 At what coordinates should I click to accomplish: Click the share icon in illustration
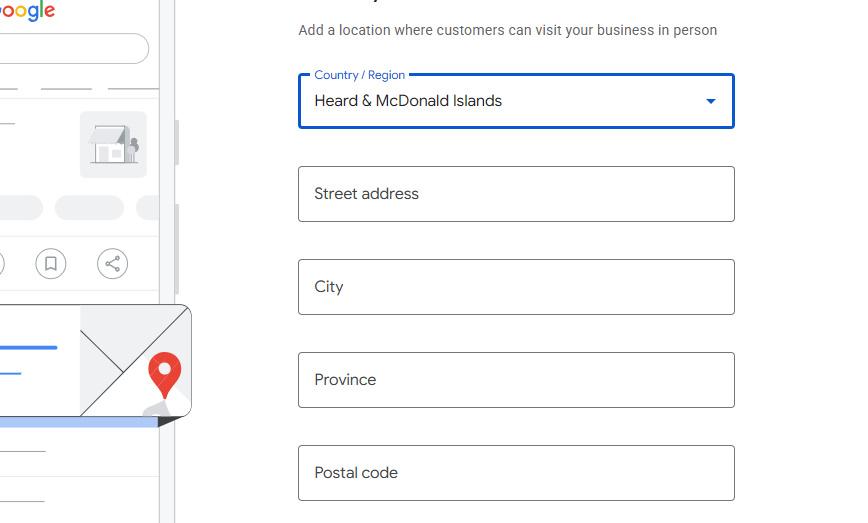click(112, 263)
